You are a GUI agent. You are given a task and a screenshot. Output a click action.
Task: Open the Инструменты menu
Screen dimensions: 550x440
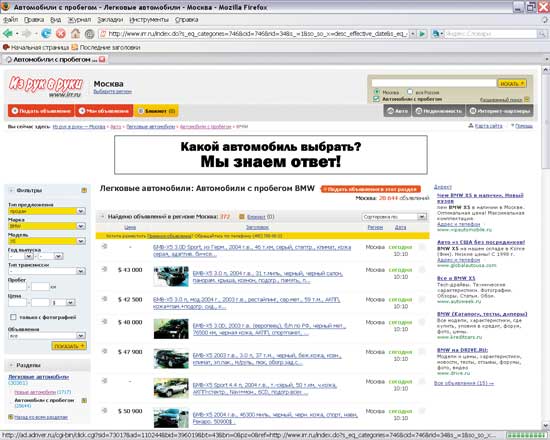(x=149, y=20)
